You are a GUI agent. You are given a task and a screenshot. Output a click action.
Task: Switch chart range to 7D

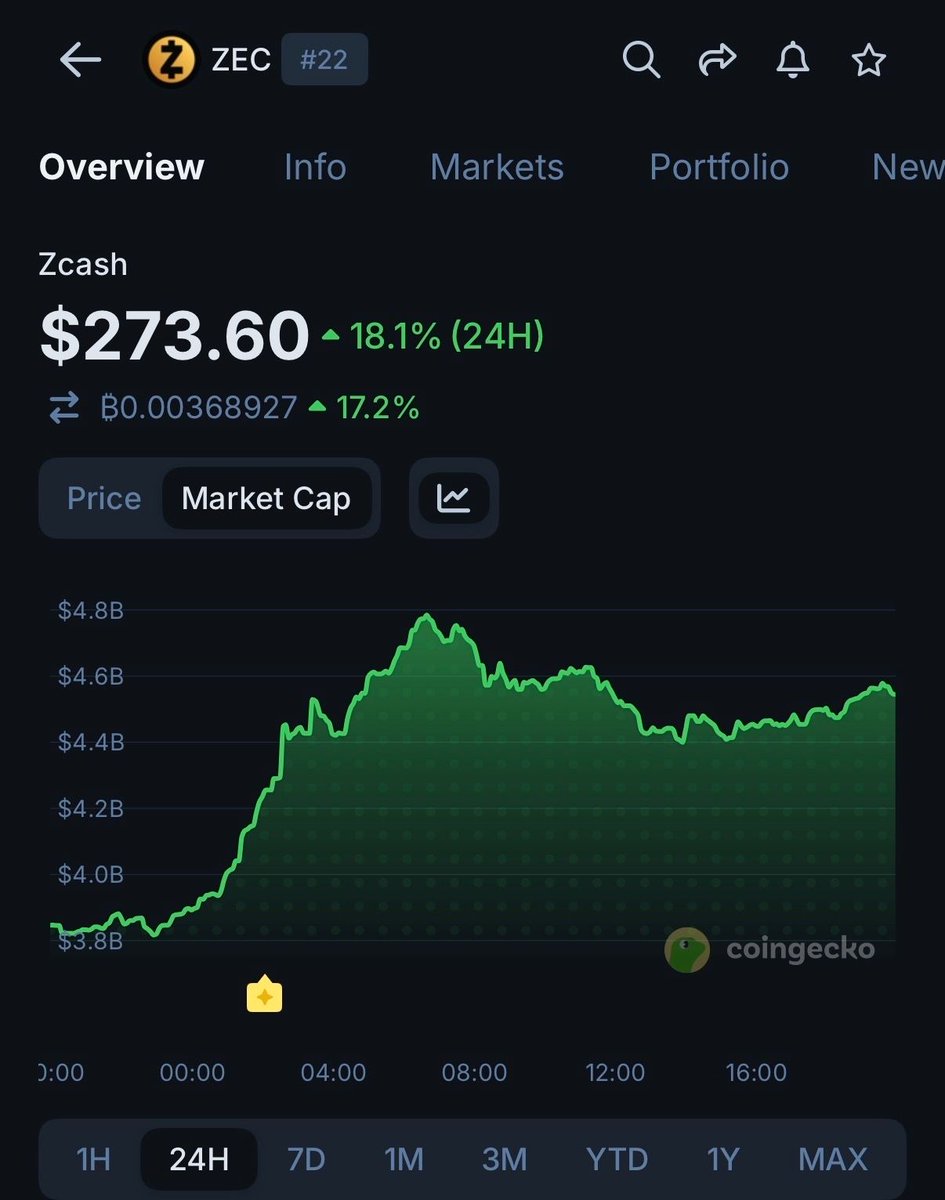[x=306, y=1159]
